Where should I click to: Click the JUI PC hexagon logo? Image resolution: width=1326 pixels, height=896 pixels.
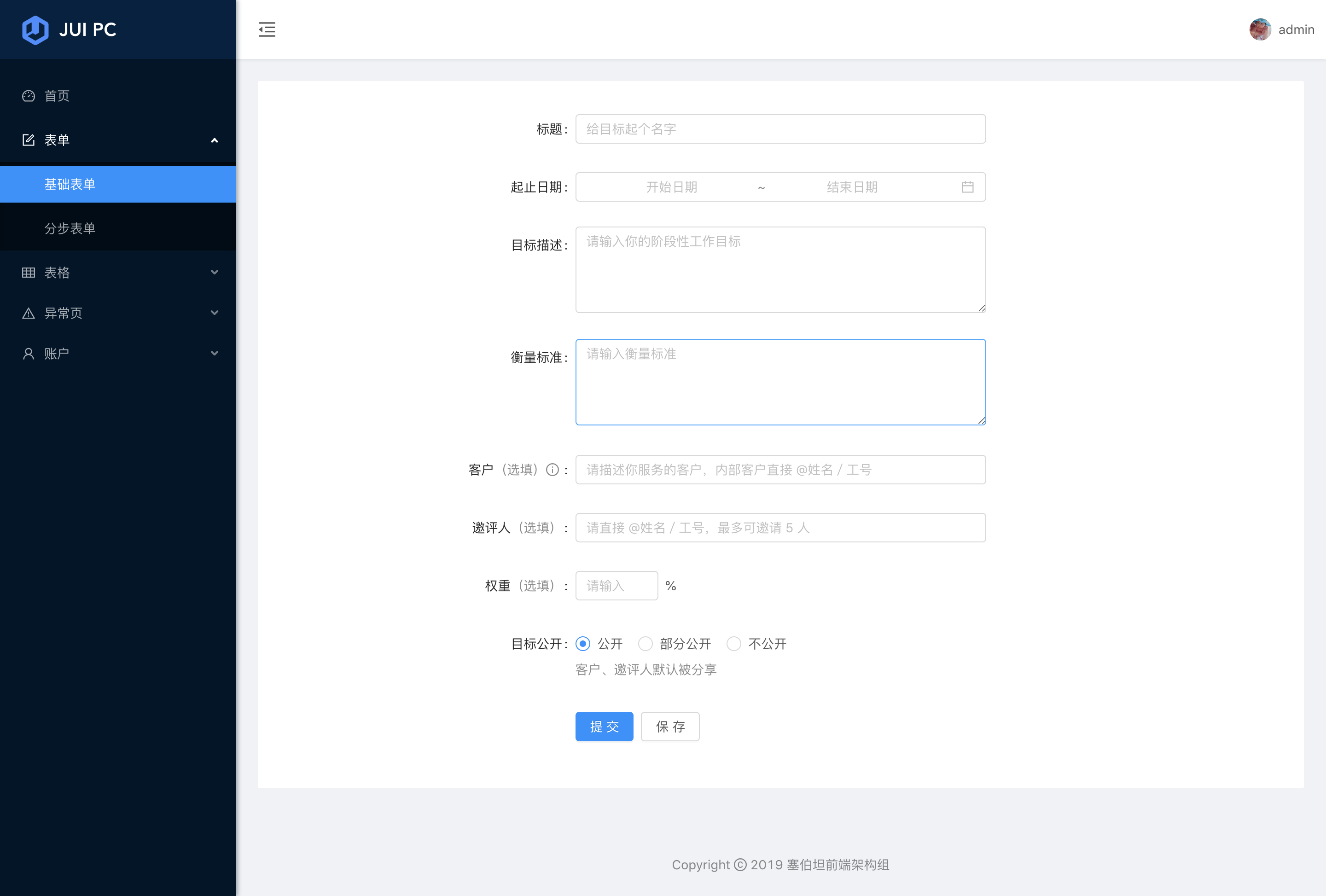pos(35,29)
